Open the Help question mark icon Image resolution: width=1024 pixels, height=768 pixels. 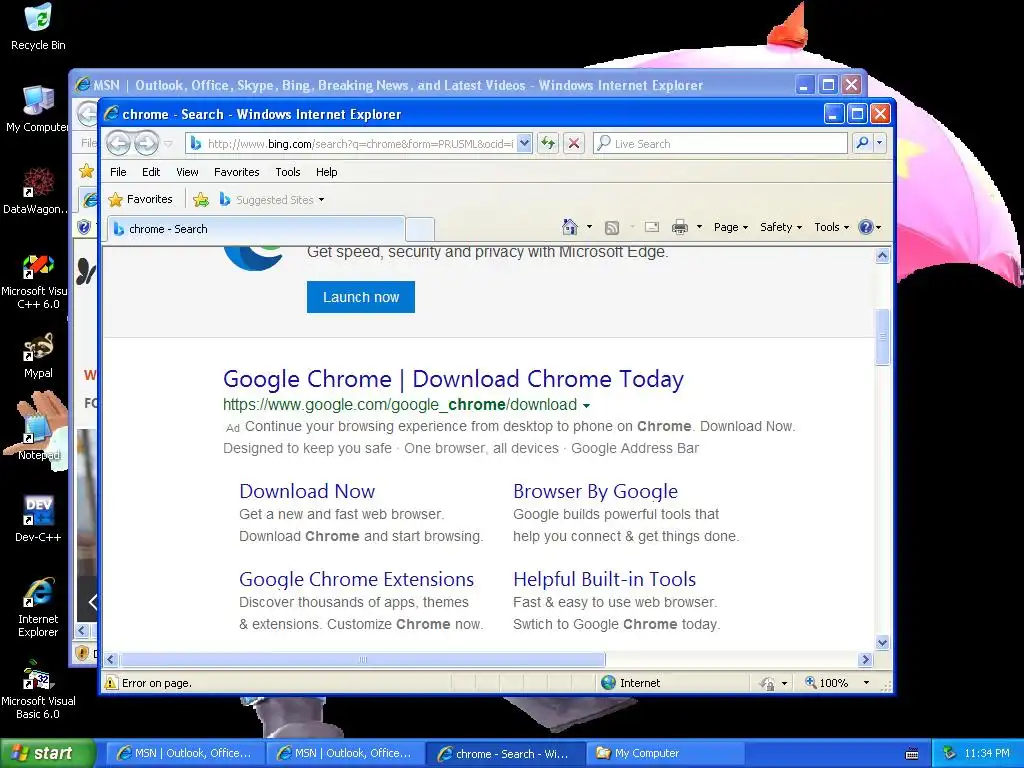point(866,227)
